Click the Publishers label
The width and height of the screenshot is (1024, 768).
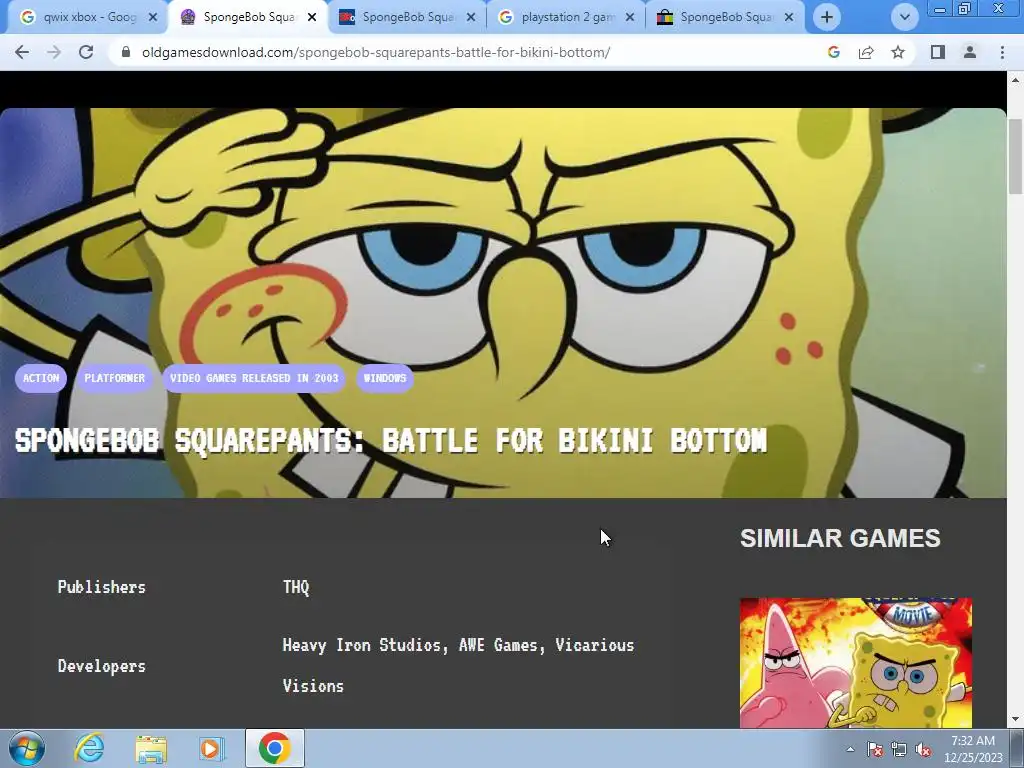click(x=101, y=587)
